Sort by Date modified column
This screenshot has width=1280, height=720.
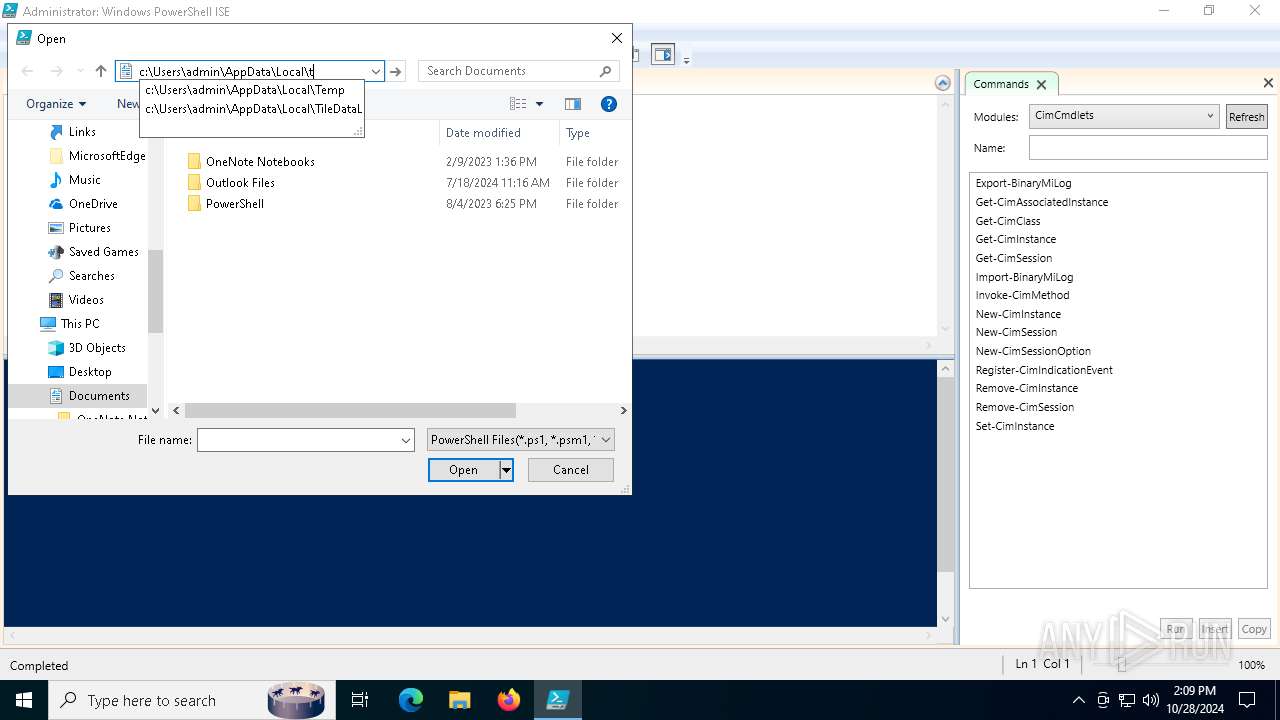483,133
